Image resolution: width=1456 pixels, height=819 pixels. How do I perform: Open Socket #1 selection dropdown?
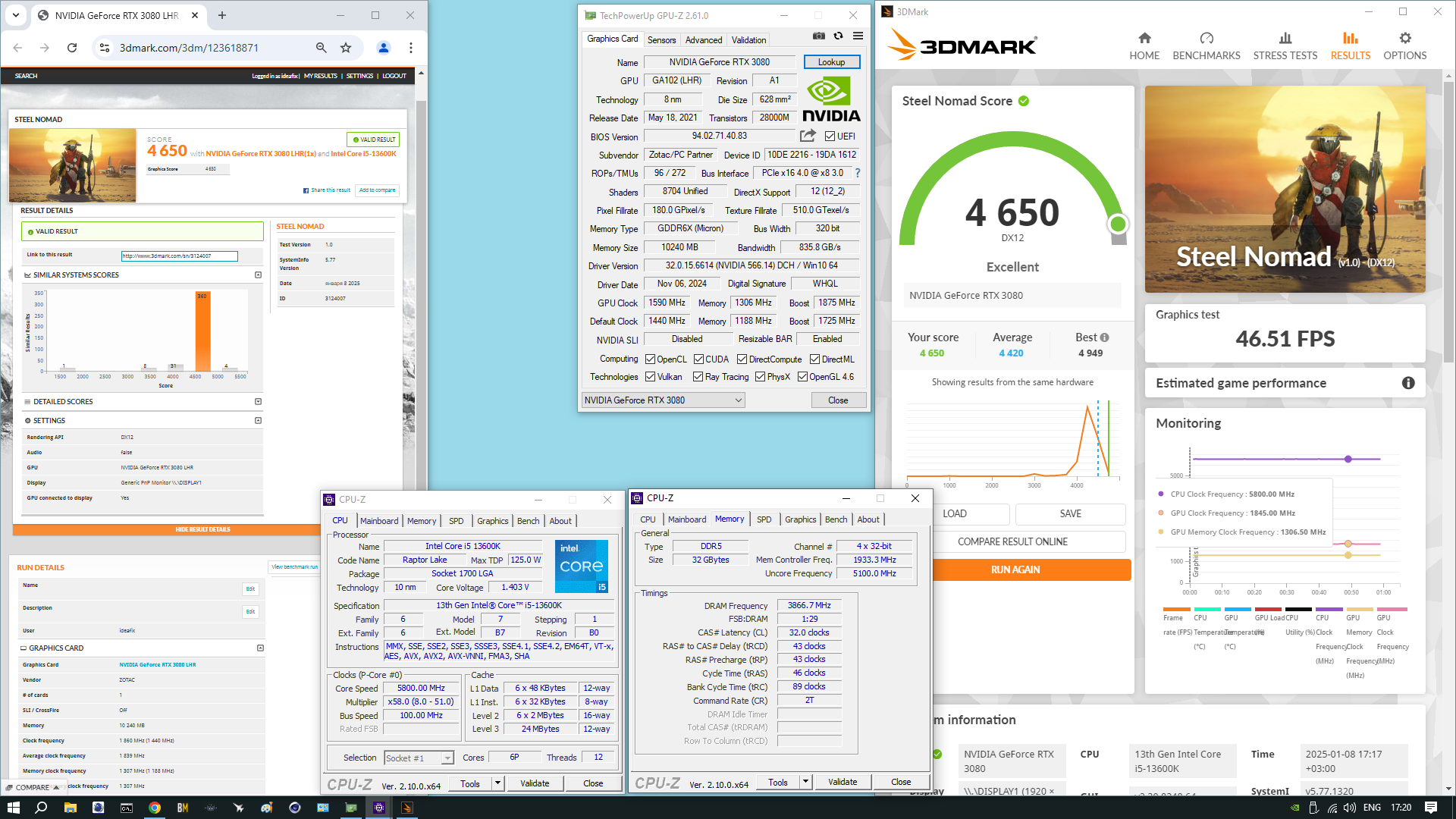pos(419,758)
